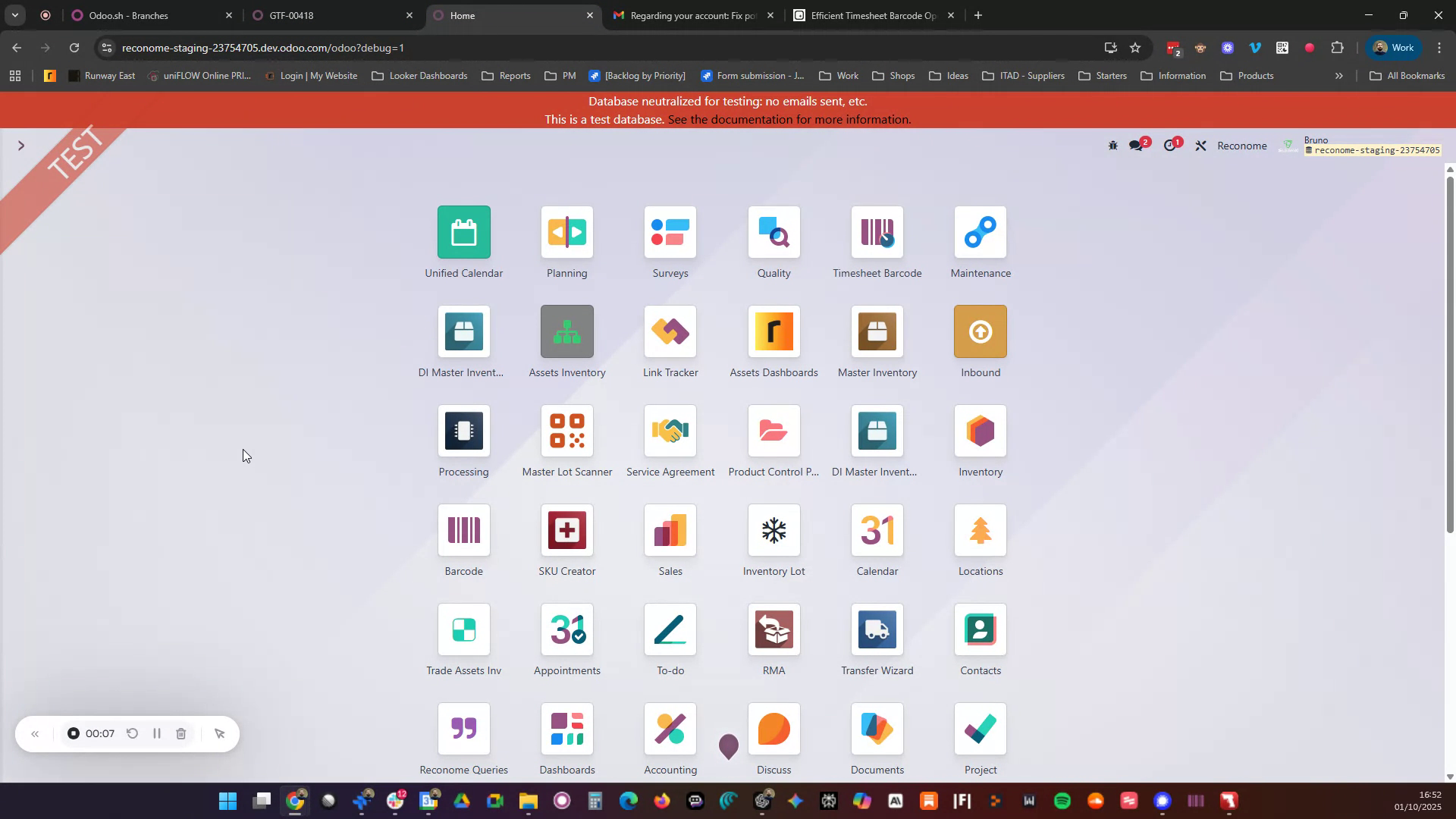Pause the ongoing screen recording
1456x819 pixels.
pos(156,733)
